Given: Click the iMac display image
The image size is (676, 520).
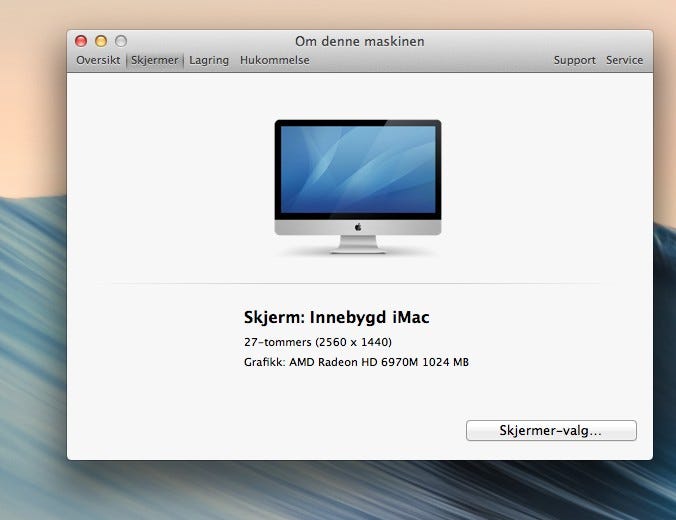Looking at the screenshot, I should [358, 186].
